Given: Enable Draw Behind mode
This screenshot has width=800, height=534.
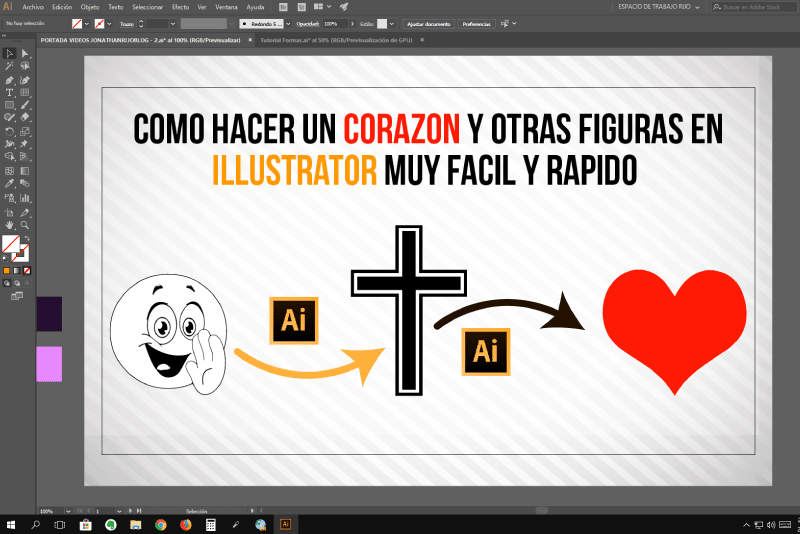Looking at the screenshot, I should click(x=17, y=283).
